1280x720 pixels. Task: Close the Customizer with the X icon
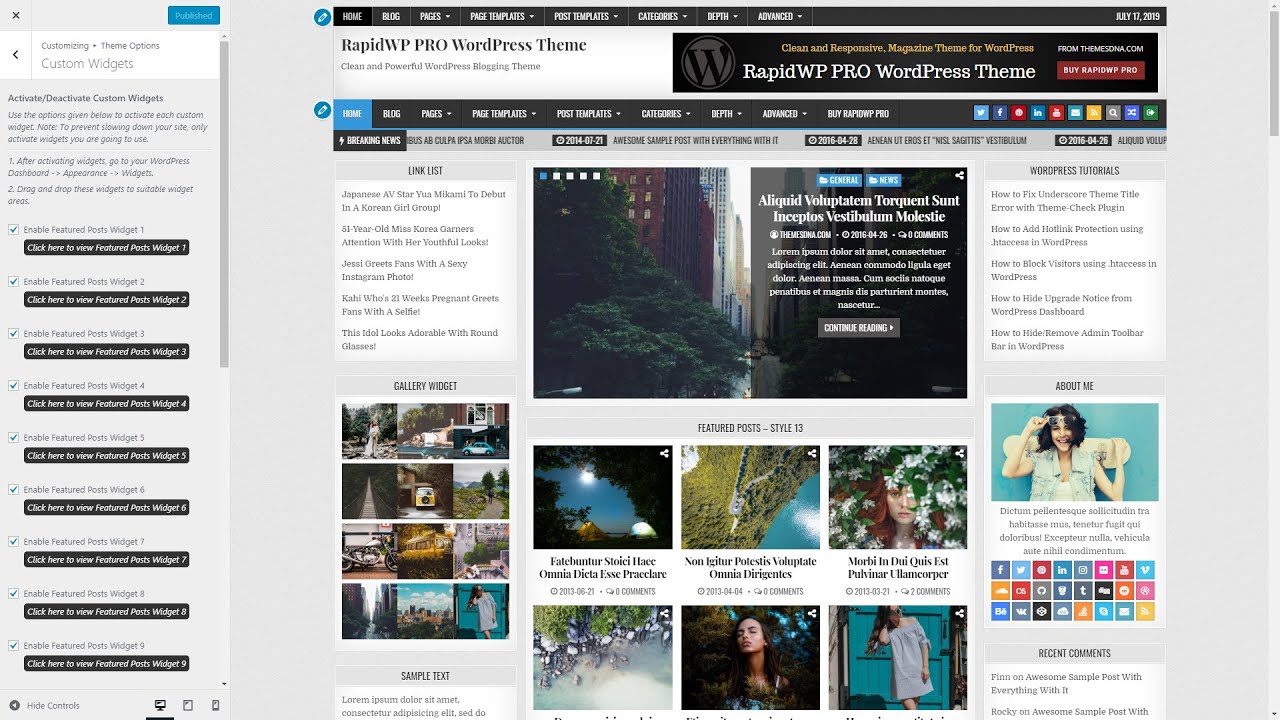[x=15, y=15]
